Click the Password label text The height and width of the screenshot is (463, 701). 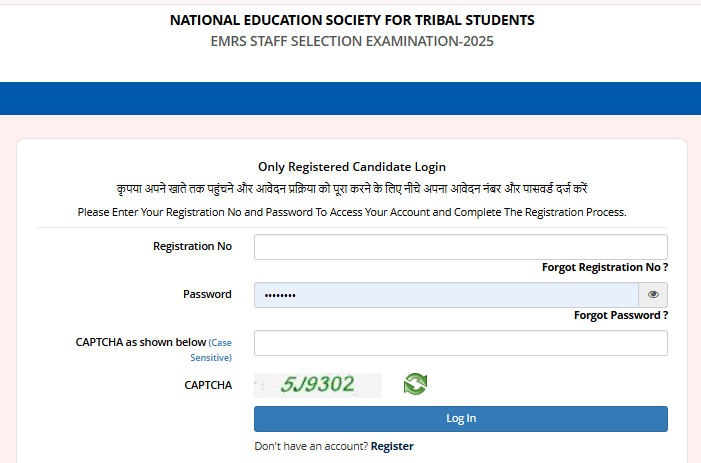coord(207,294)
